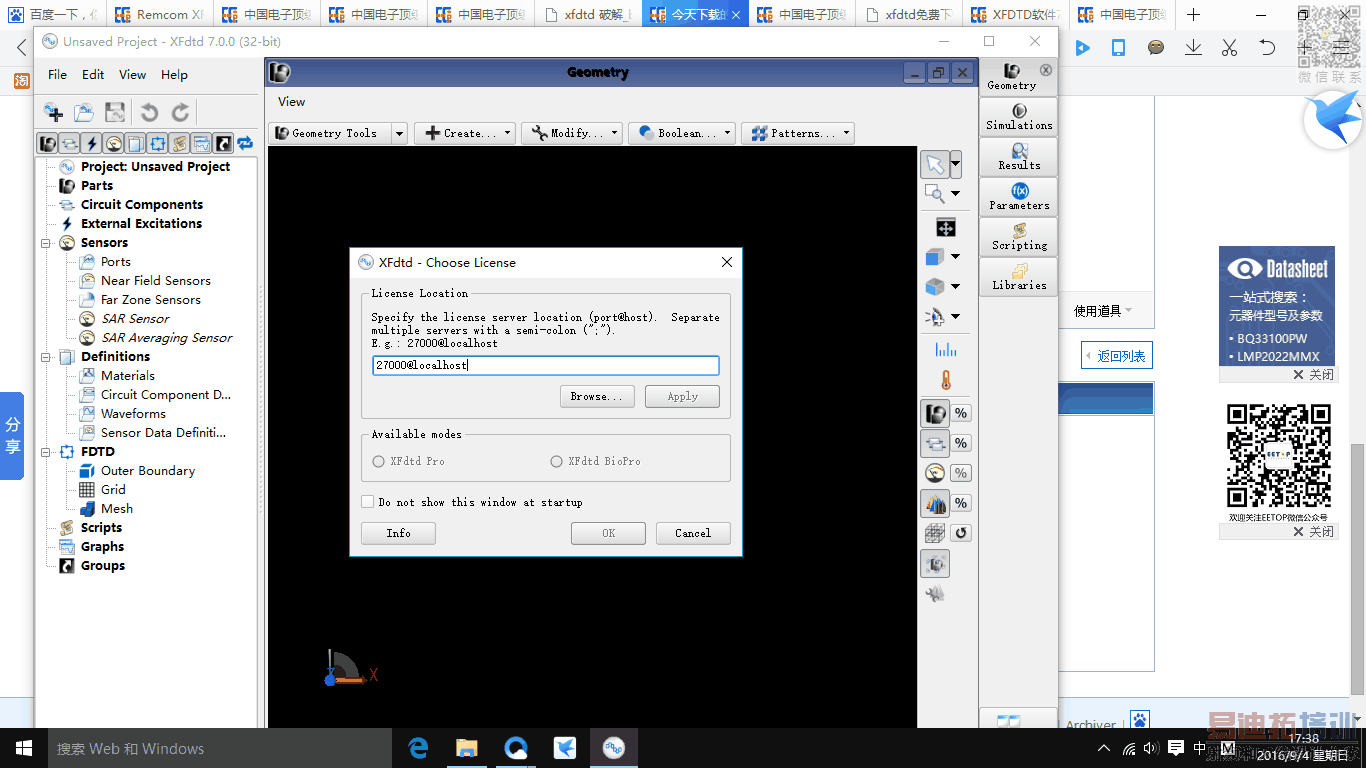Open the Parameters workspace panel
The image size is (1366, 768).
pos(1019,197)
